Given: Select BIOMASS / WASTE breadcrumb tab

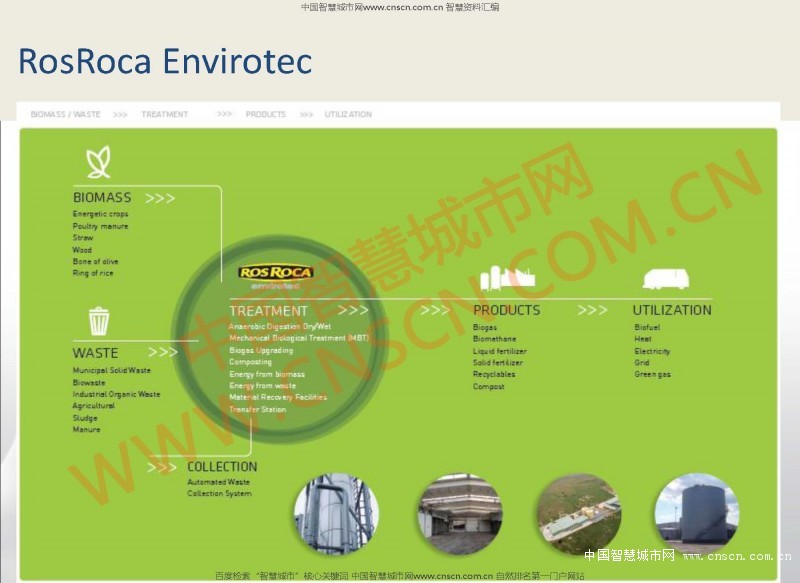Looking at the screenshot, I should [x=65, y=114].
